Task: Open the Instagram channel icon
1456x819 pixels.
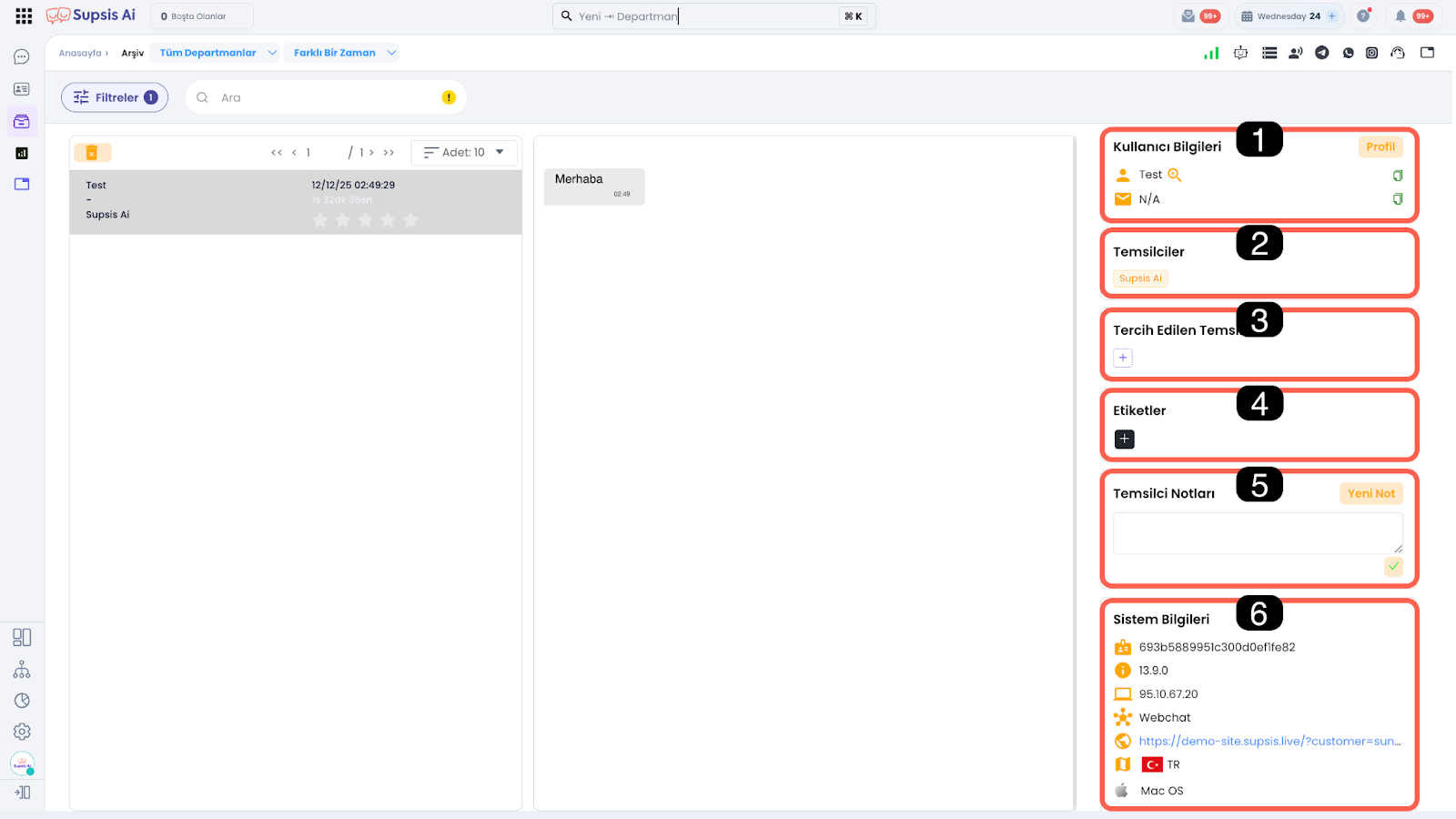Action: [x=1371, y=53]
